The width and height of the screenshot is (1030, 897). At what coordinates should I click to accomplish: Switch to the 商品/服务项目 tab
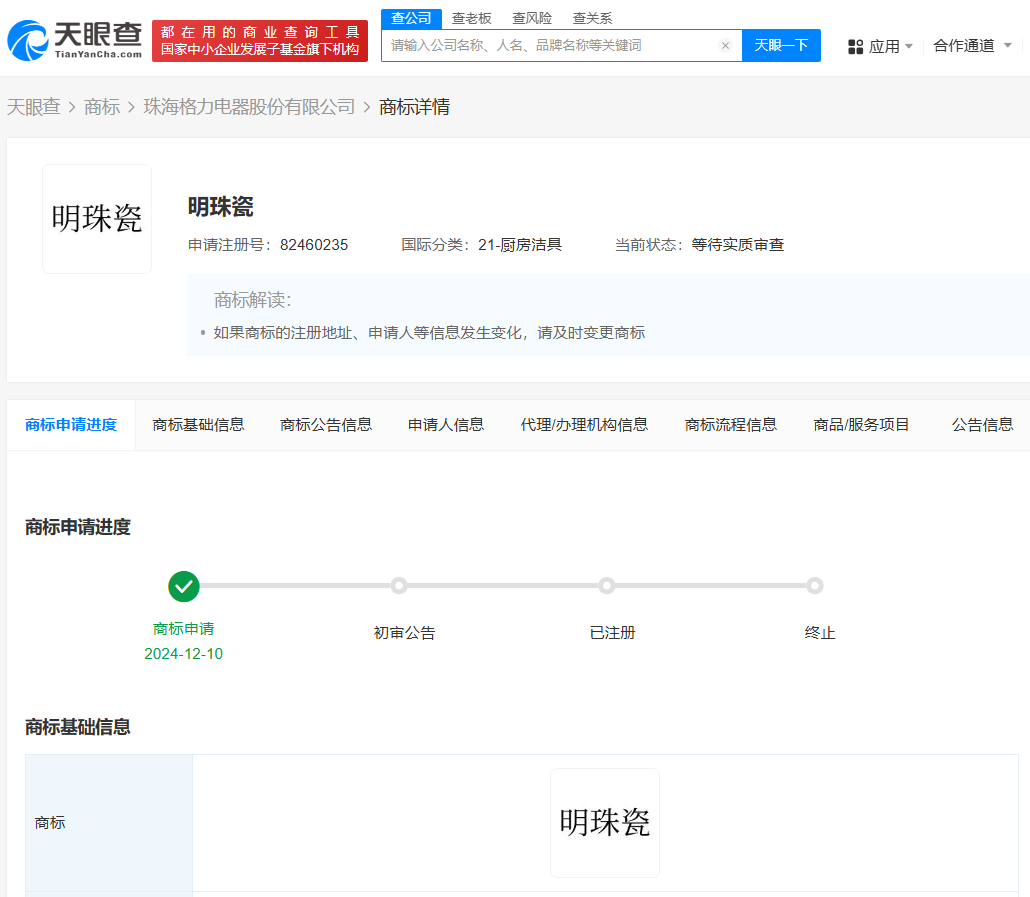pyautogui.click(x=861, y=425)
